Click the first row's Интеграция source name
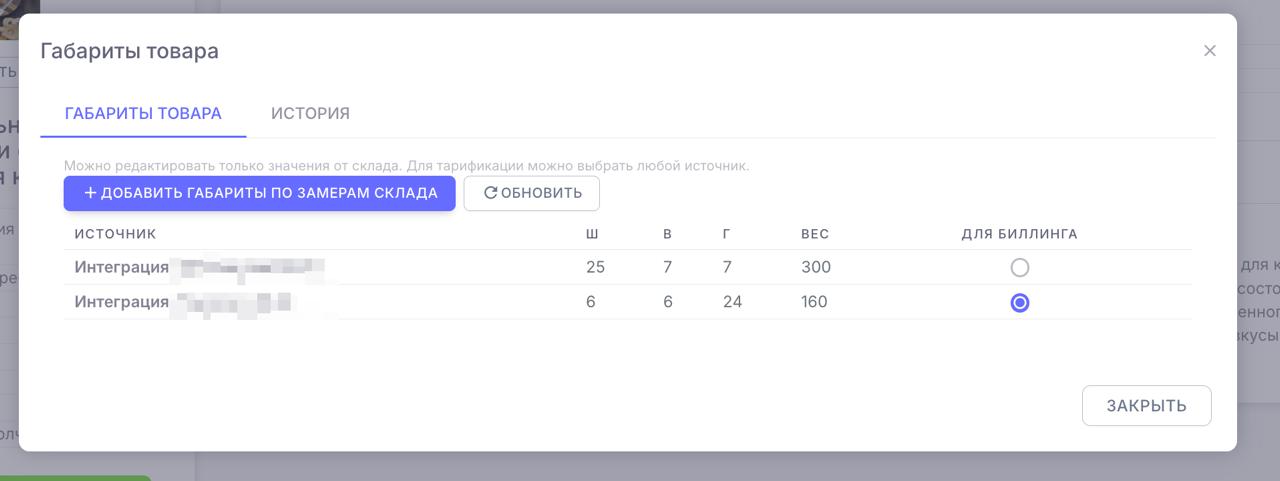The height and width of the screenshot is (481, 1280). (x=121, y=268)
